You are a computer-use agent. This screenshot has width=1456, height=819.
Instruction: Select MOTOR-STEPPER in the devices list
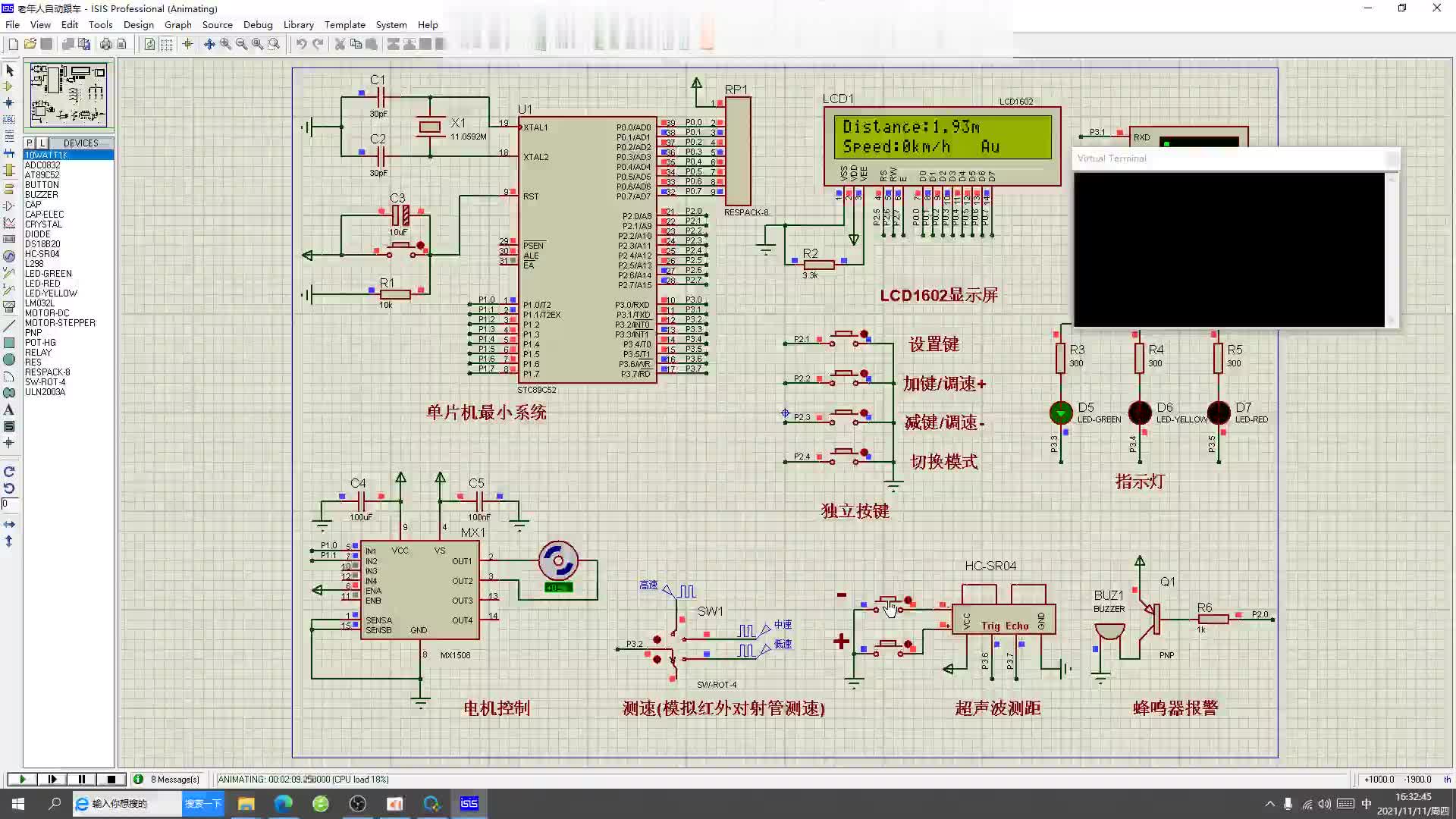click(x=60, y=323)
